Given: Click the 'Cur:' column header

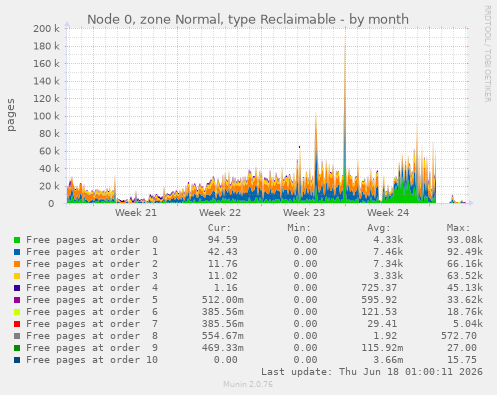Looking at the screenshot, I should click(219, 228).
